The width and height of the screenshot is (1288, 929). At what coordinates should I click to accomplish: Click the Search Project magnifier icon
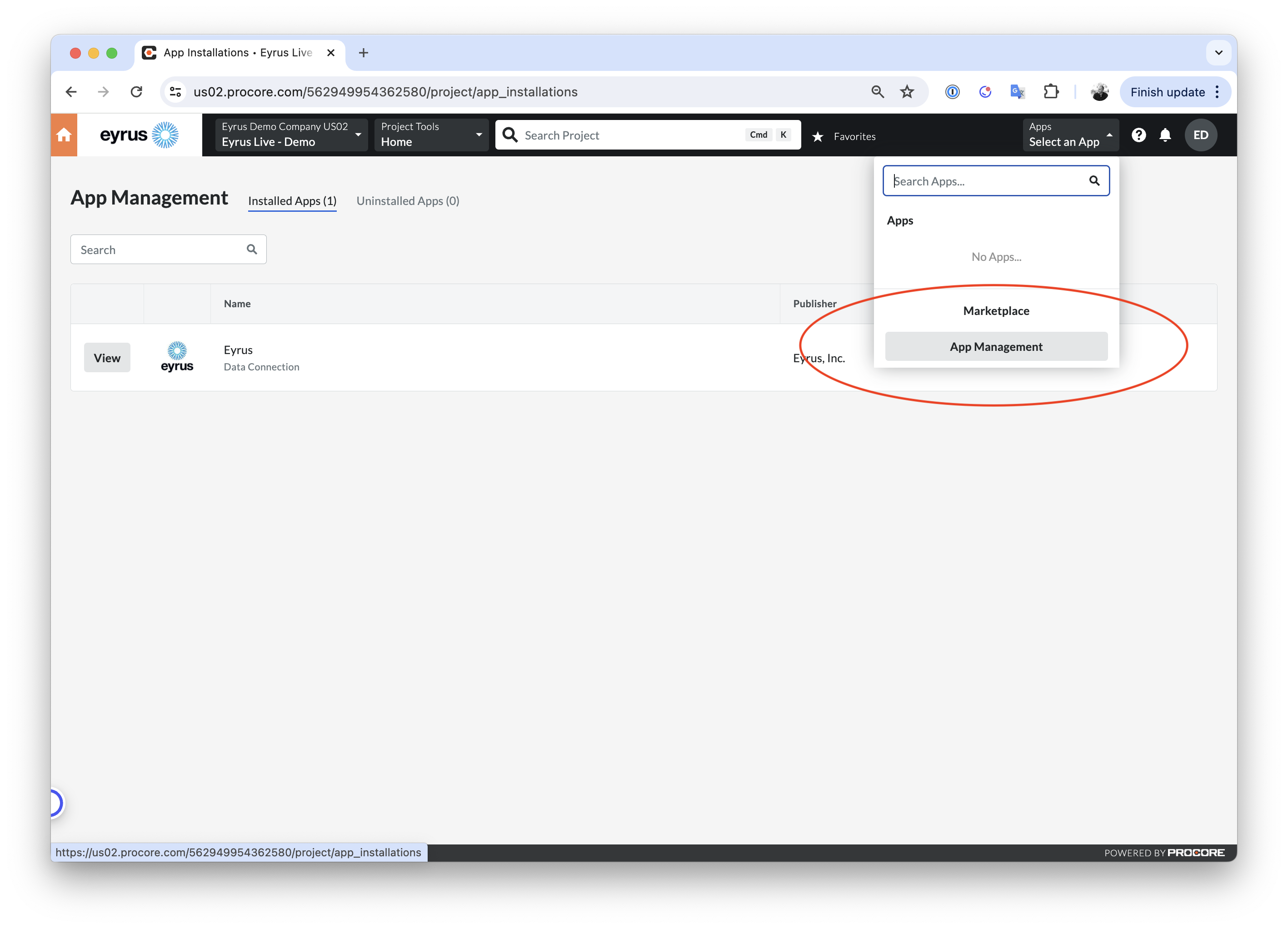tap(510, 135)
